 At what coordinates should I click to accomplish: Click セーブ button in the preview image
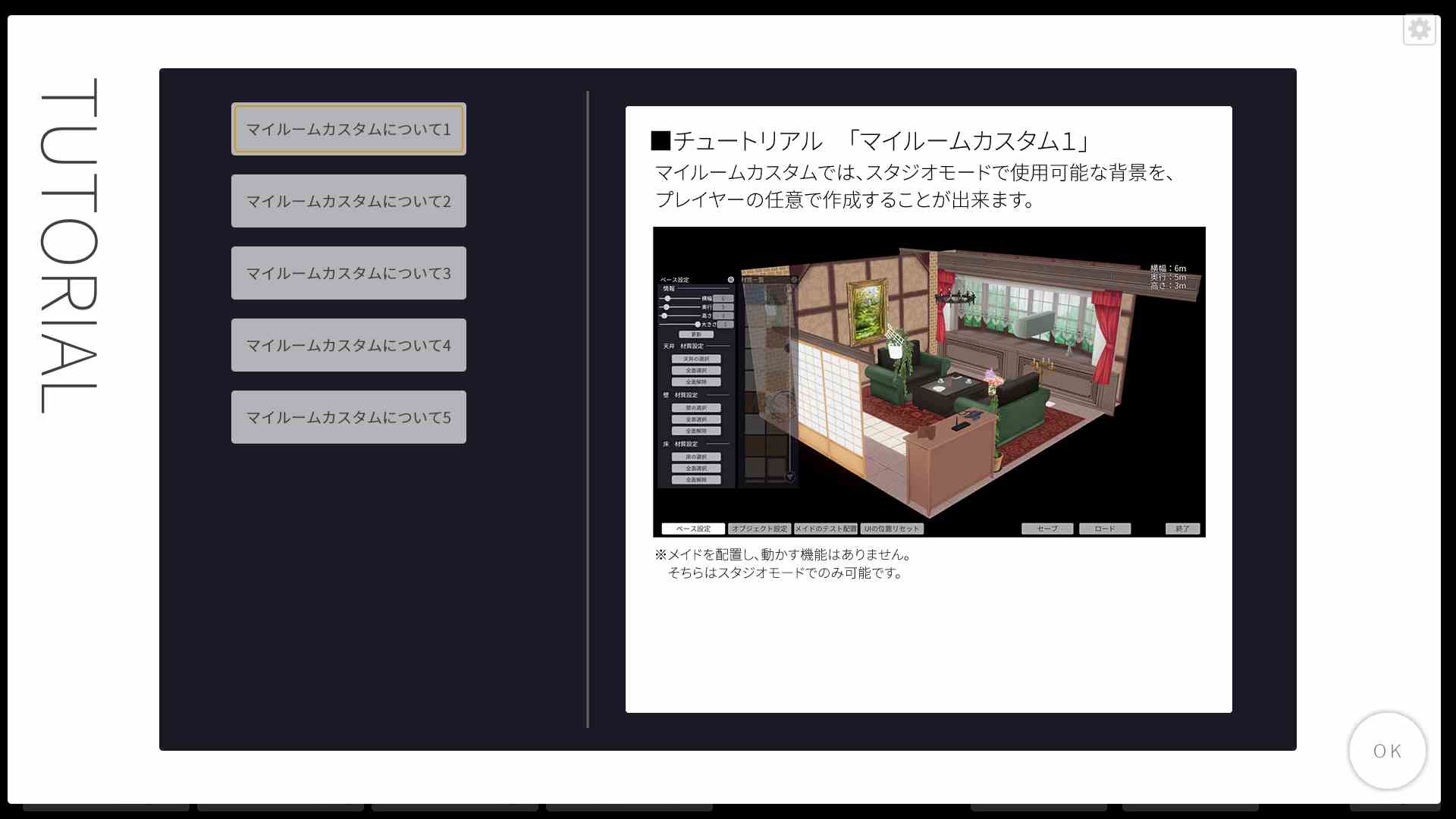click(1046, 529)
